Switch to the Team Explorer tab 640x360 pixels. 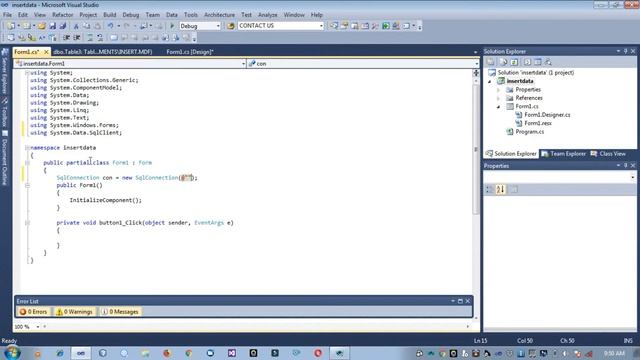(563, 154)
